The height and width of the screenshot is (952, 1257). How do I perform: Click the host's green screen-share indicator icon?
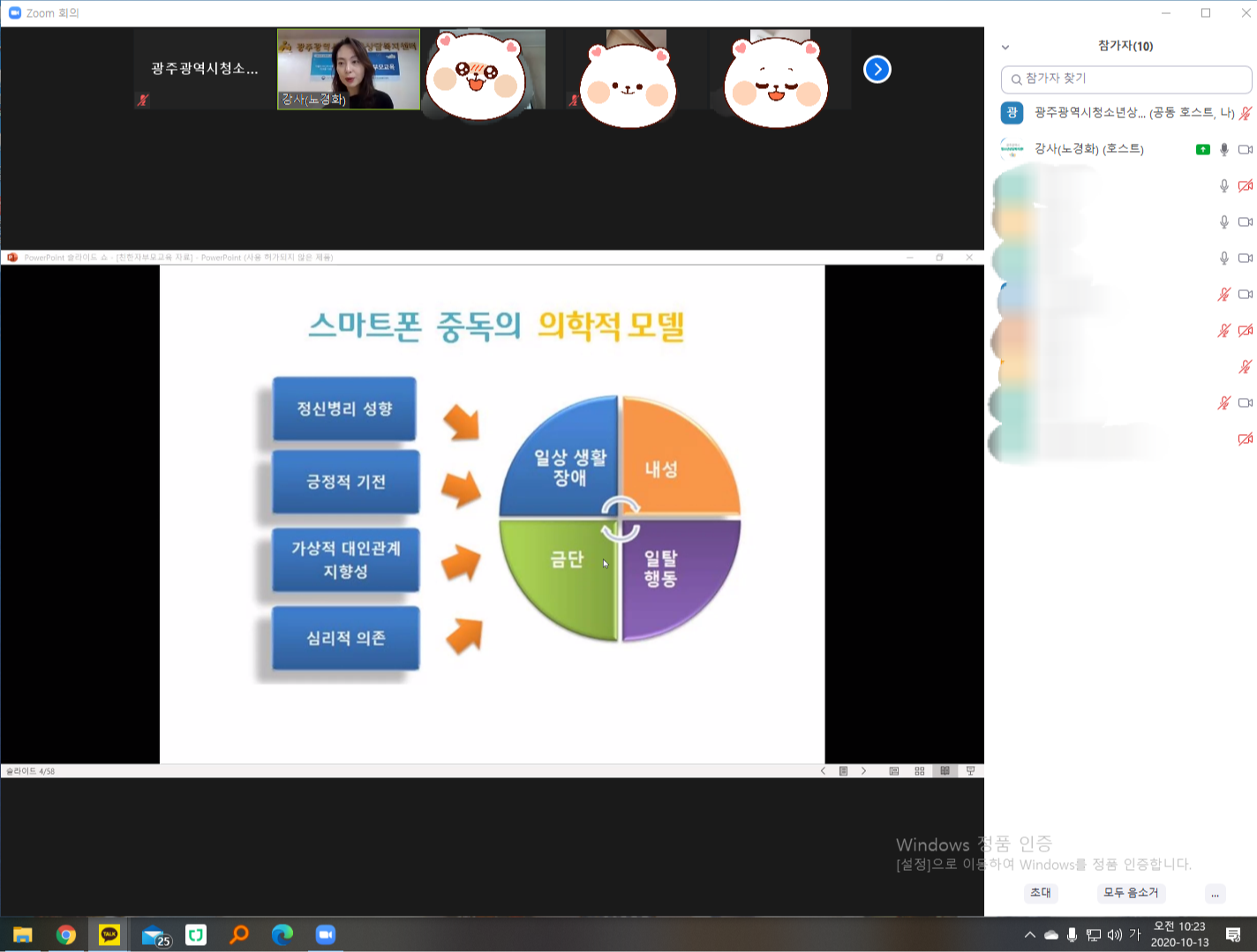1202,150
